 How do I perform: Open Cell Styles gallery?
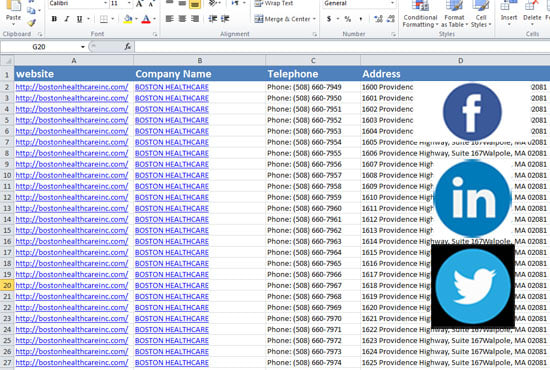pos(481,14)
